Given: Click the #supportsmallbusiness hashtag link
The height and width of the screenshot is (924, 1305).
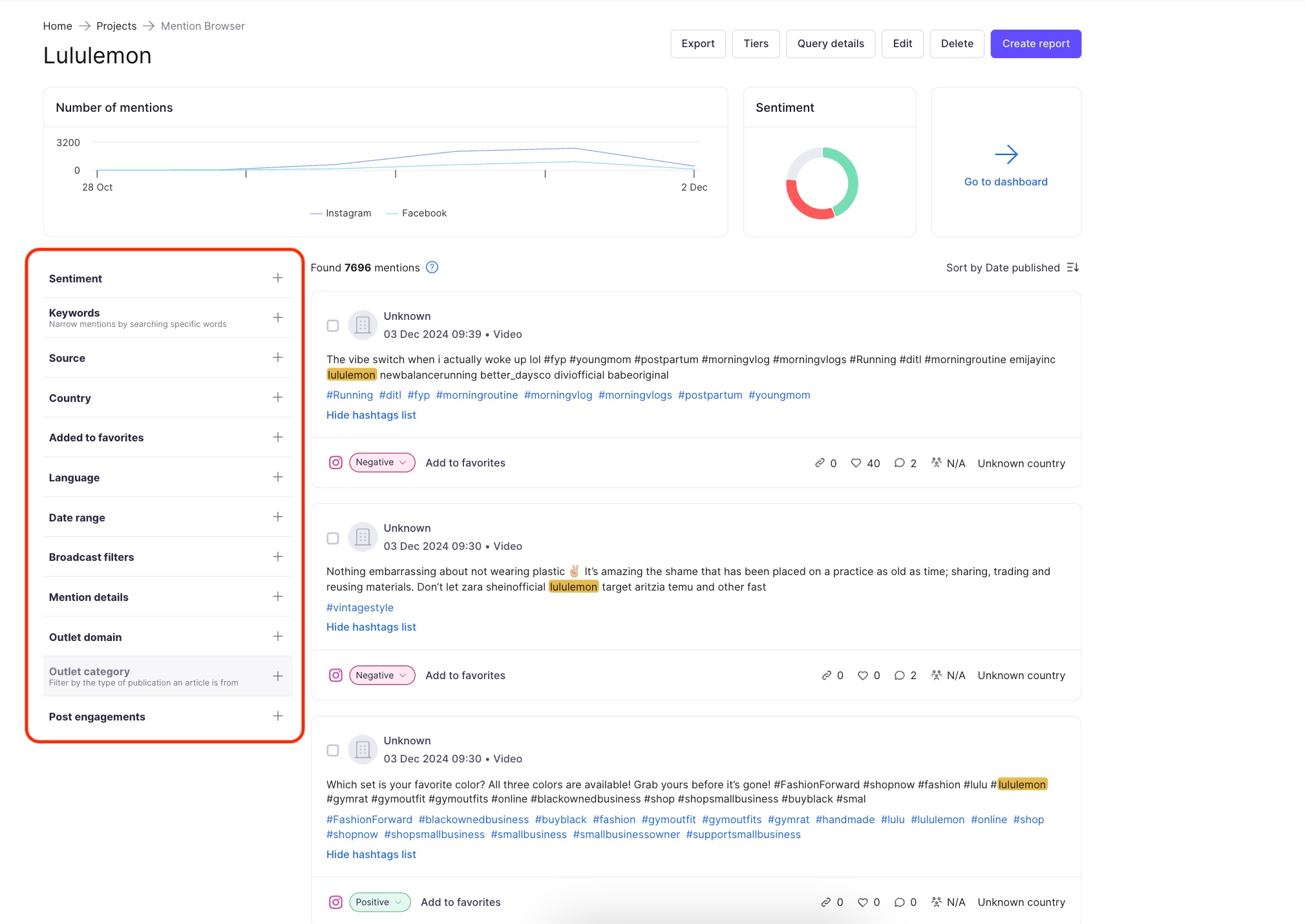Looking at the screenshot, I should (x=743, y=834).
